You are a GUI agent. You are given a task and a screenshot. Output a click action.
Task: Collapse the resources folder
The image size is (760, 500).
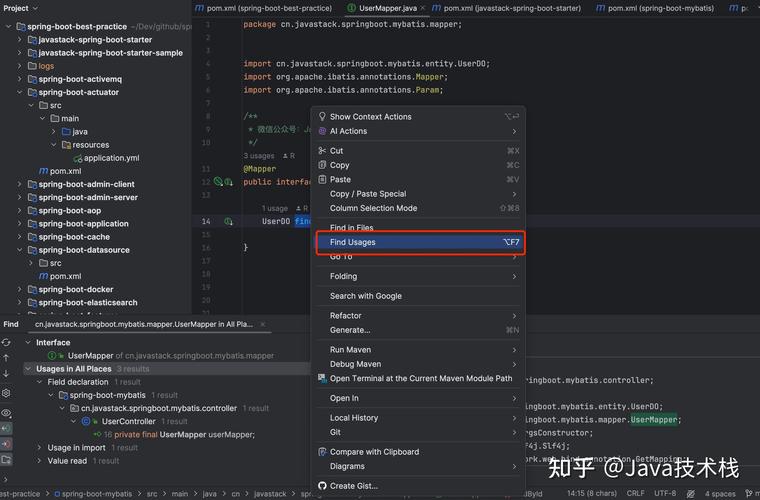click(x=53, y=144)
